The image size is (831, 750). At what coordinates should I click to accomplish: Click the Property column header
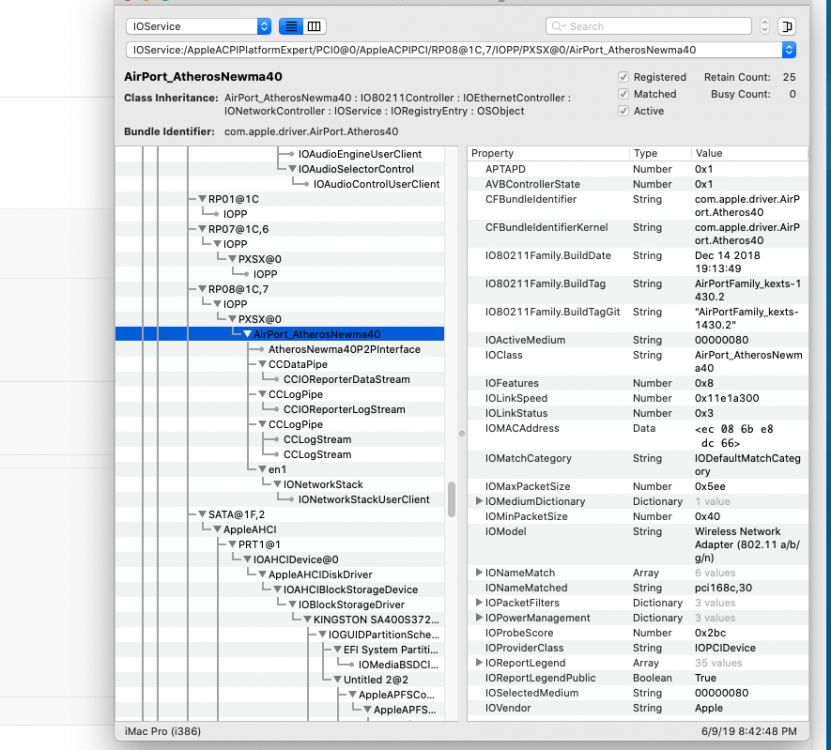549,153
